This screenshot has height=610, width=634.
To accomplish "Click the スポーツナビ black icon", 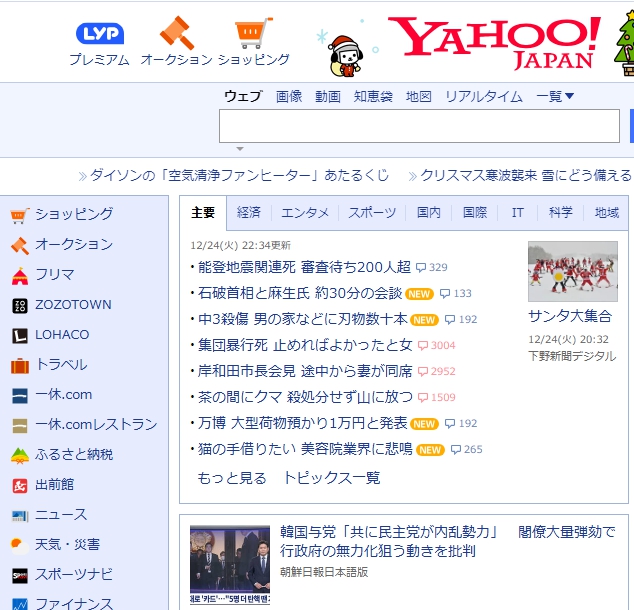I will coord(20,576).
